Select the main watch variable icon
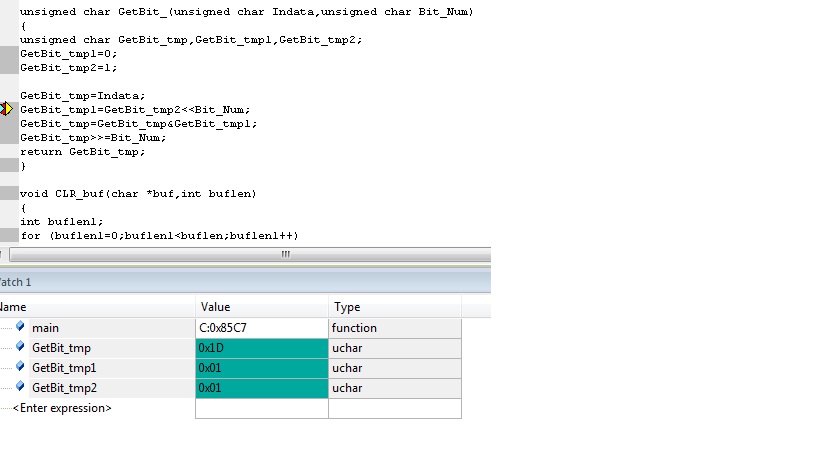Image resolution: width=819 pixels, height=460 pixels. pos(20,326)
